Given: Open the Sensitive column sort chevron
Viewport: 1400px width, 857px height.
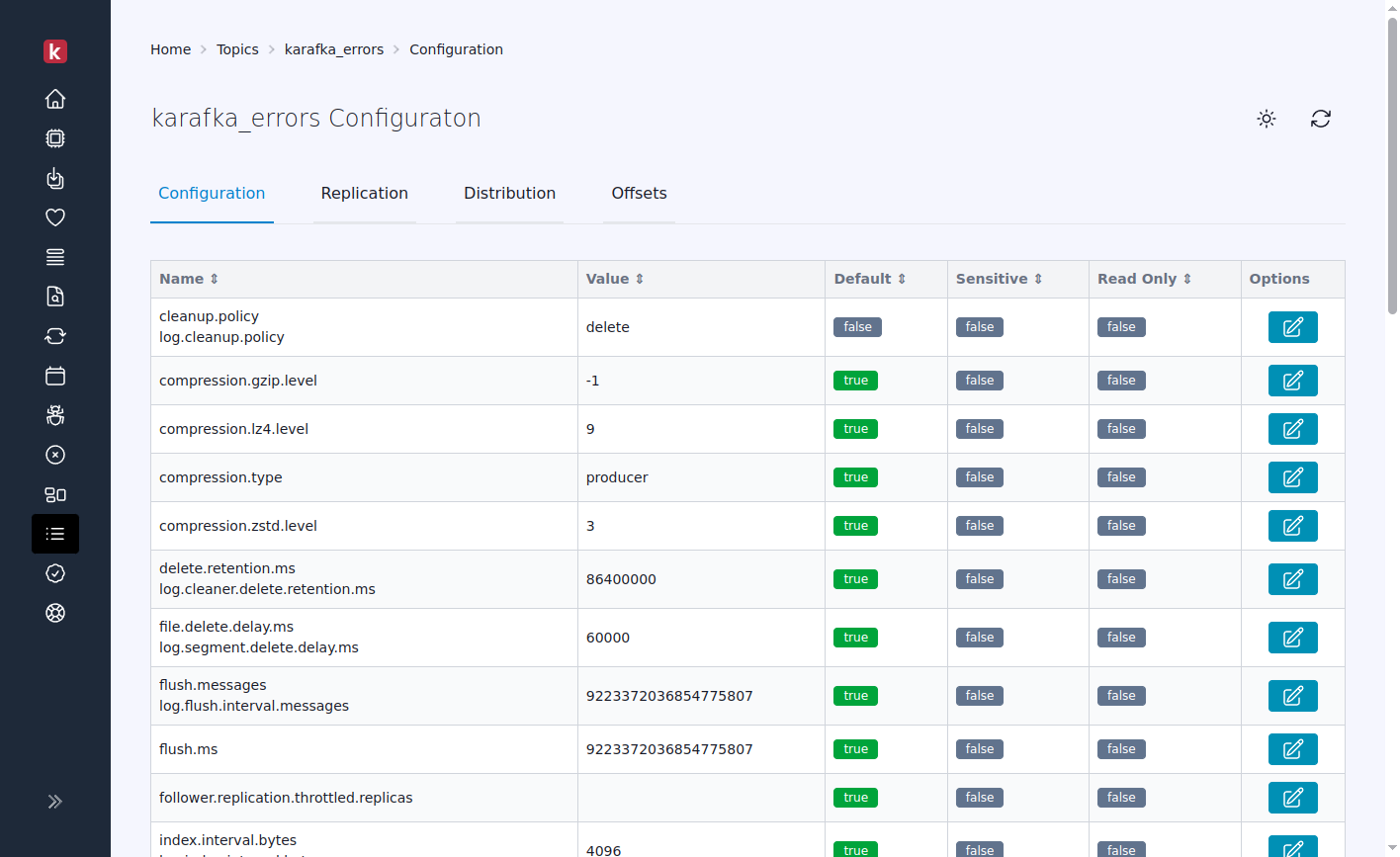Looking at the screenshot, I should coord(1036,279).
